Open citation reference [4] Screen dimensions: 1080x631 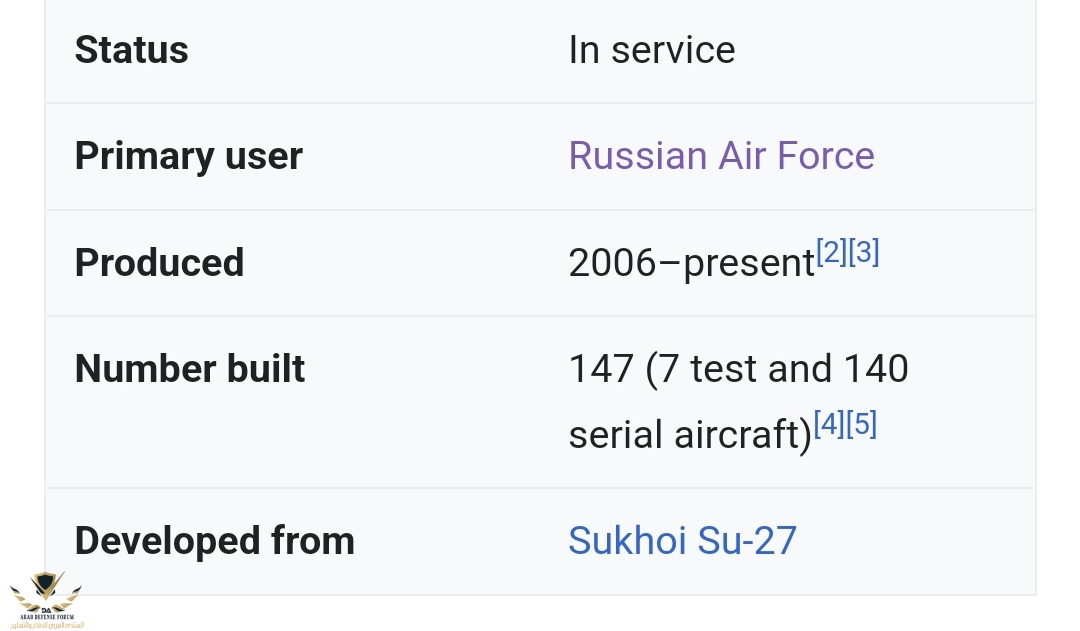tap(829, 424)
